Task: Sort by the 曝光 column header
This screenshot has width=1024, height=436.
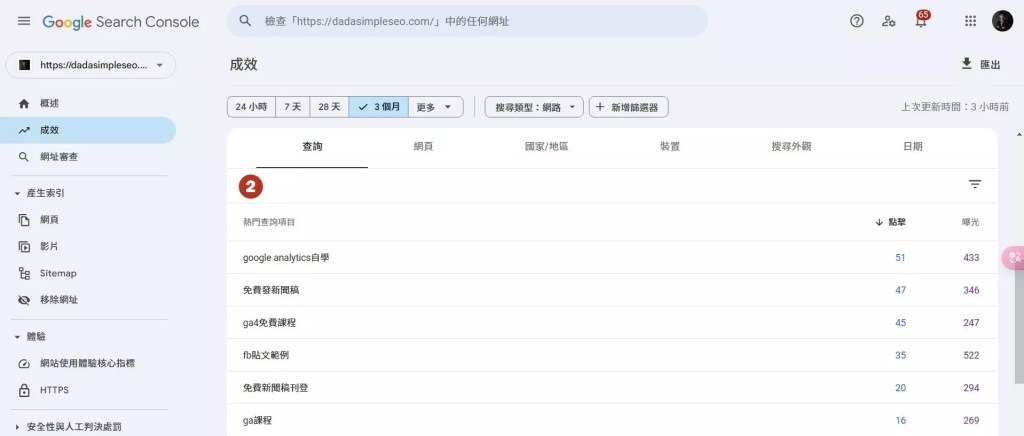Action: [x=971, y=223]
